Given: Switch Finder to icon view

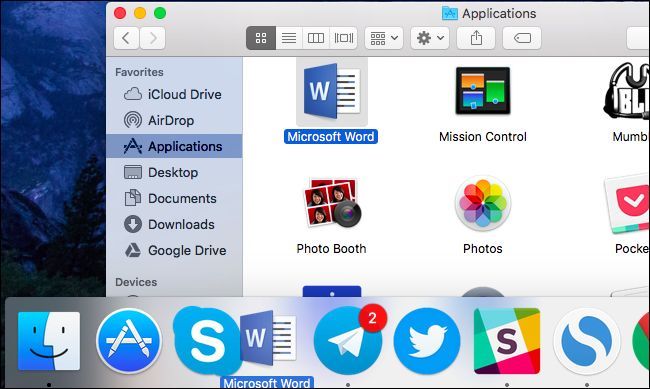Looking at the screenshot, I should pos(261,38).
